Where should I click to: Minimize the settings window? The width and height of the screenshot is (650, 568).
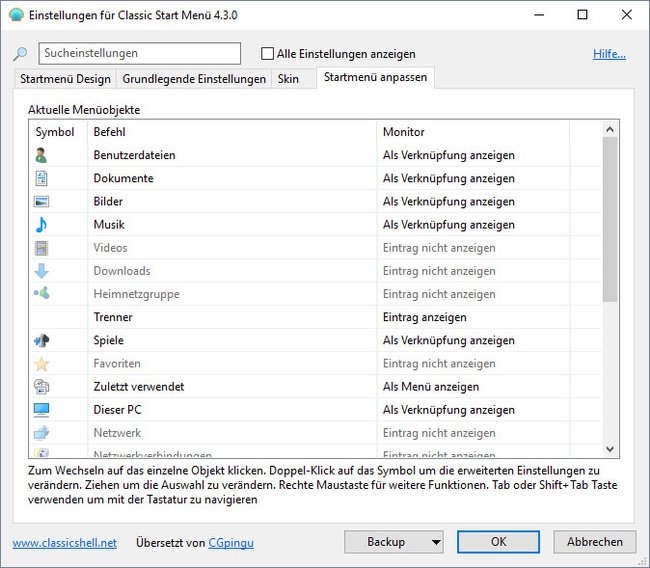coord(539,15)
